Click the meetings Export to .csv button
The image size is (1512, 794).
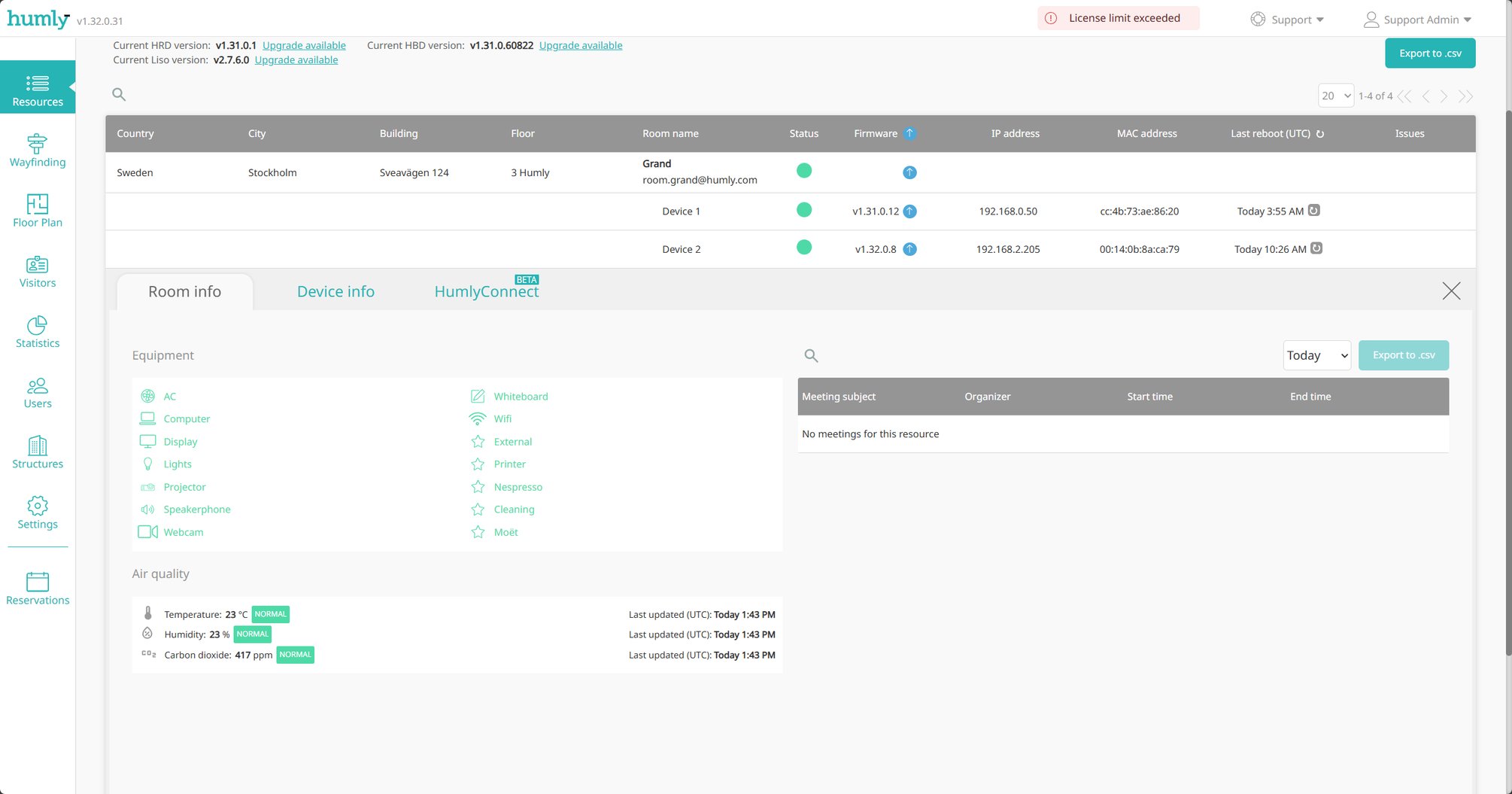[1404, 355]
